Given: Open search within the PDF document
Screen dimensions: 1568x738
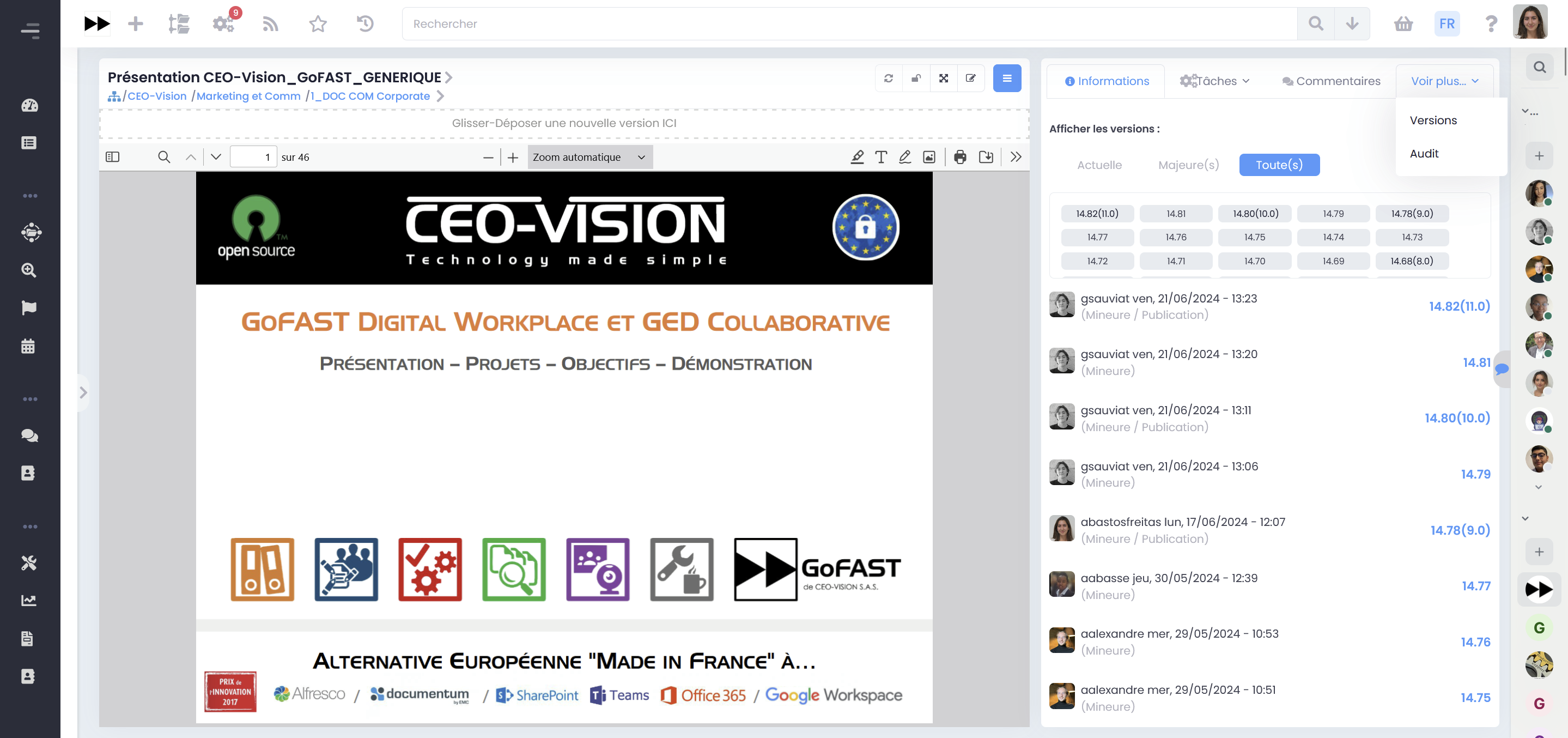Looking at the screenshot, I should [x=164, y=156].
